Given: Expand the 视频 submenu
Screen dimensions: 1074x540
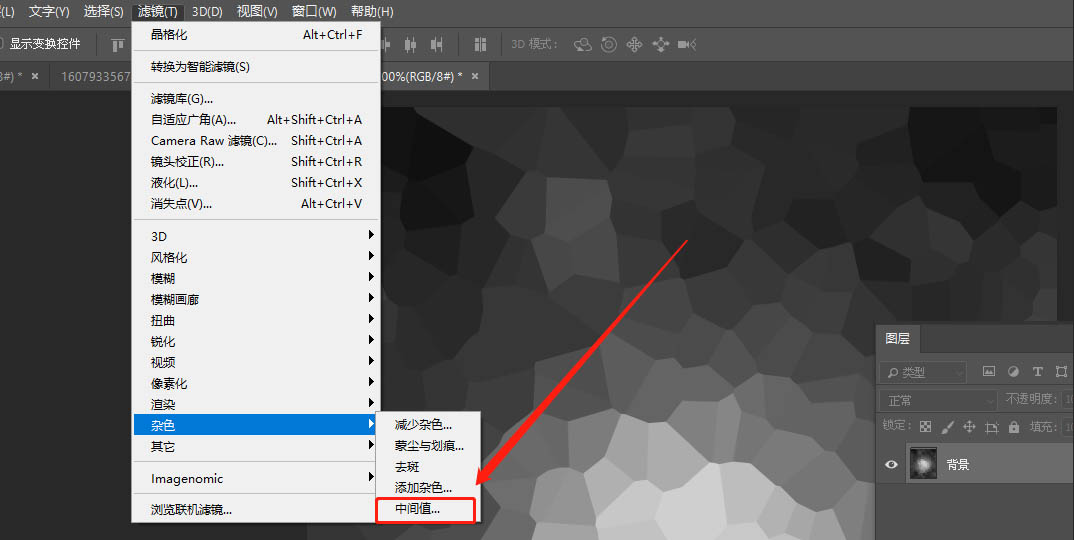Looking at the screenshot, I should pos(255,363).
